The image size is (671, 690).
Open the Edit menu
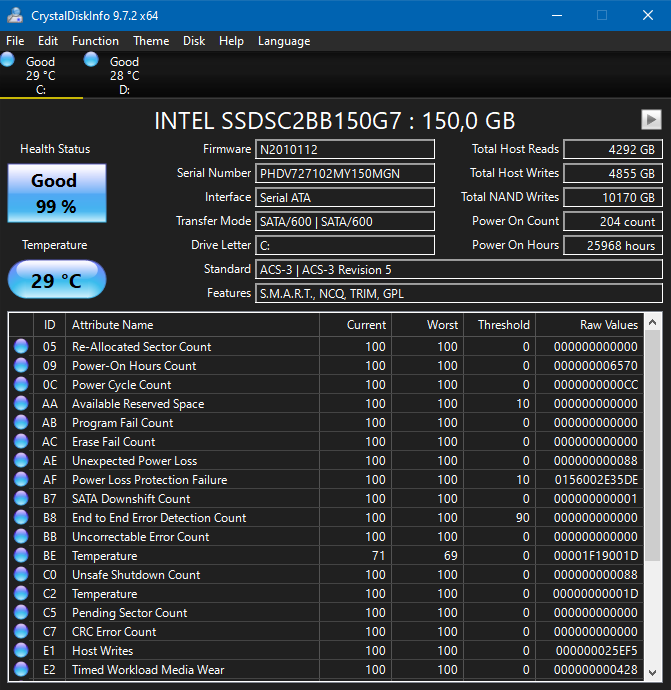(48, 41)
